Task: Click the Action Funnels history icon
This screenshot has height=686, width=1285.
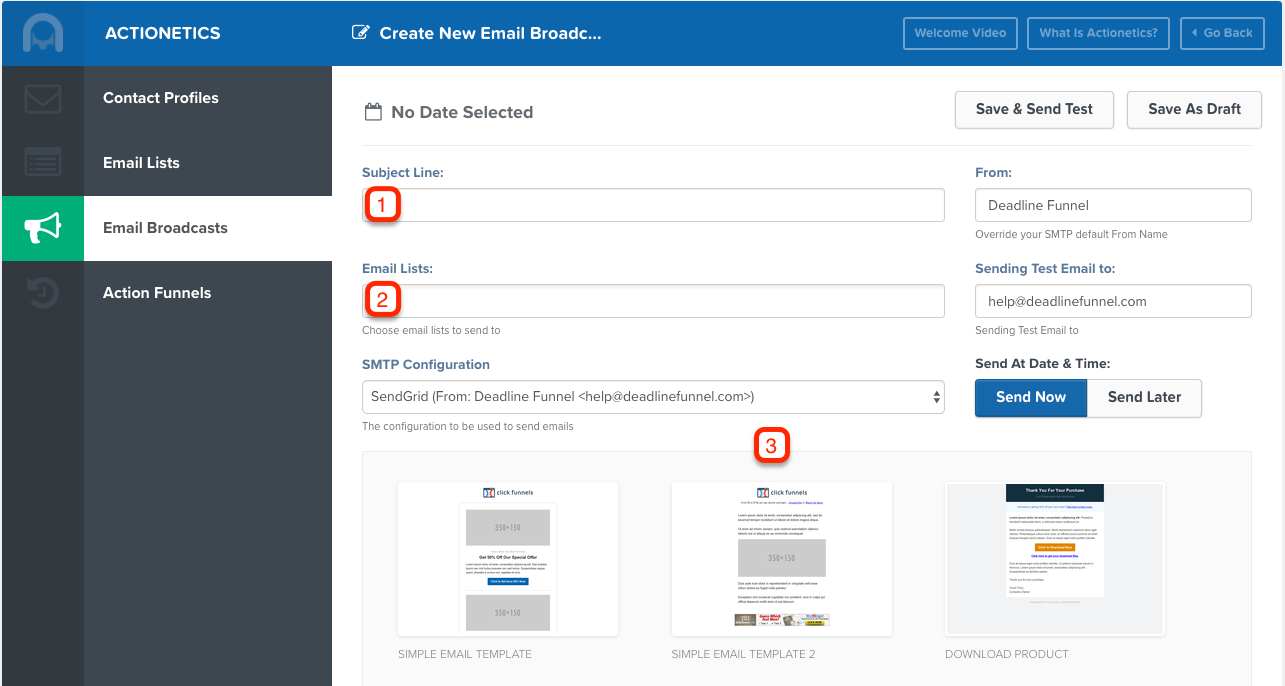Action: click(x=43, y=293)
